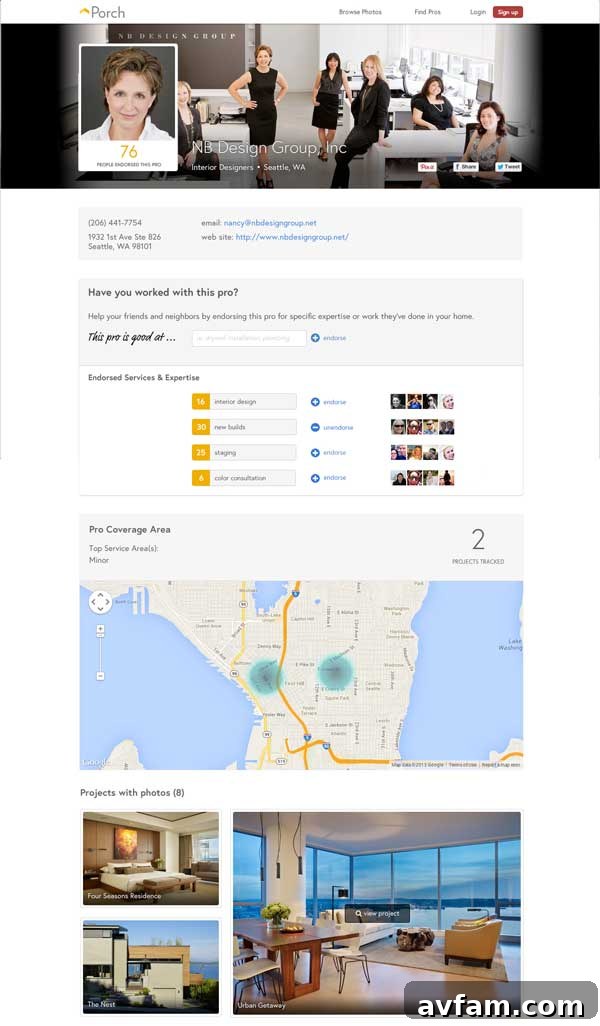Click the first endorser avatar for color consultation
600x1026 pixels.
(x=398, y=478)
